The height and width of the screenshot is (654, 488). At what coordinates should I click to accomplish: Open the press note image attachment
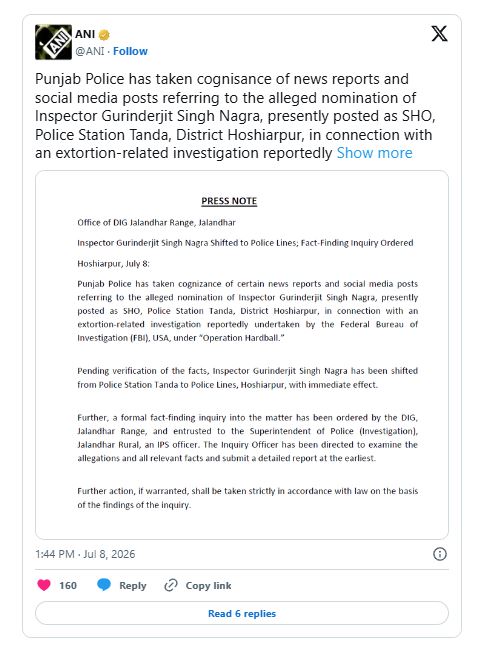click(x=242, y=355)
